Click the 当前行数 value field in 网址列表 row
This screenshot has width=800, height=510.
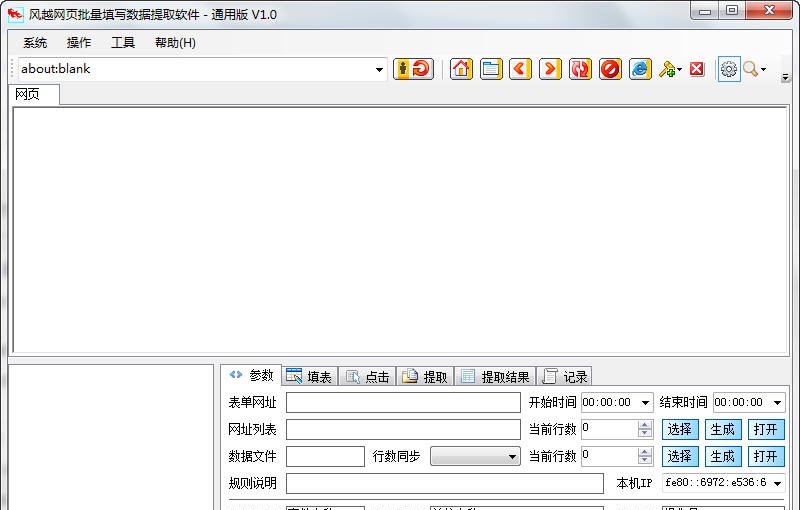click(x=610, y=429)
